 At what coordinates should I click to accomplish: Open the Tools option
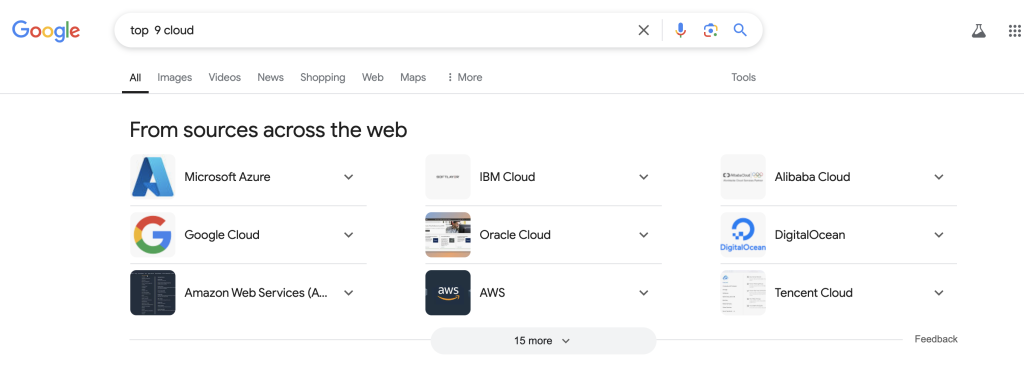[x=743, y=77]
